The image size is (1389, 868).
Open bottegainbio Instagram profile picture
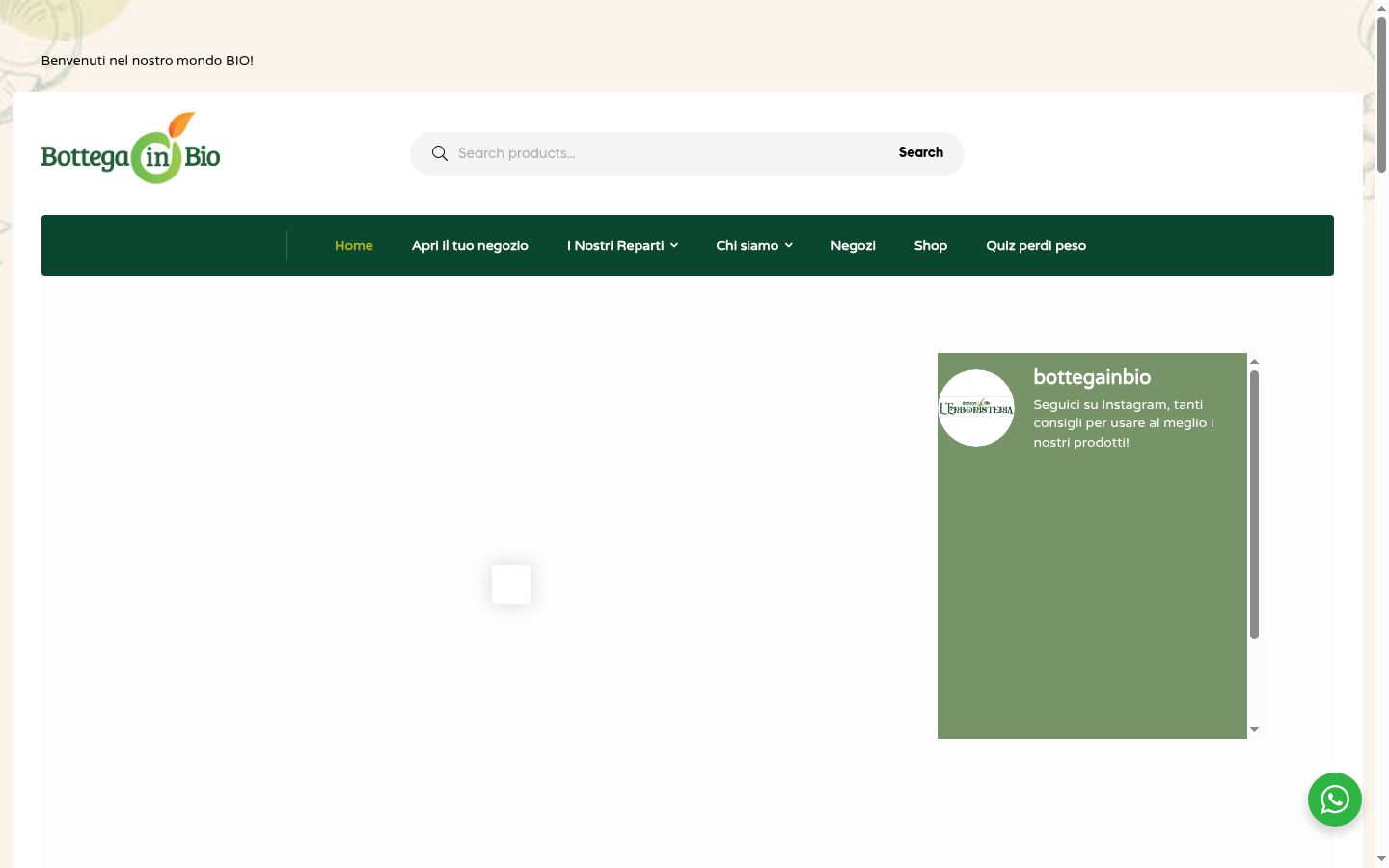[976, 408]
